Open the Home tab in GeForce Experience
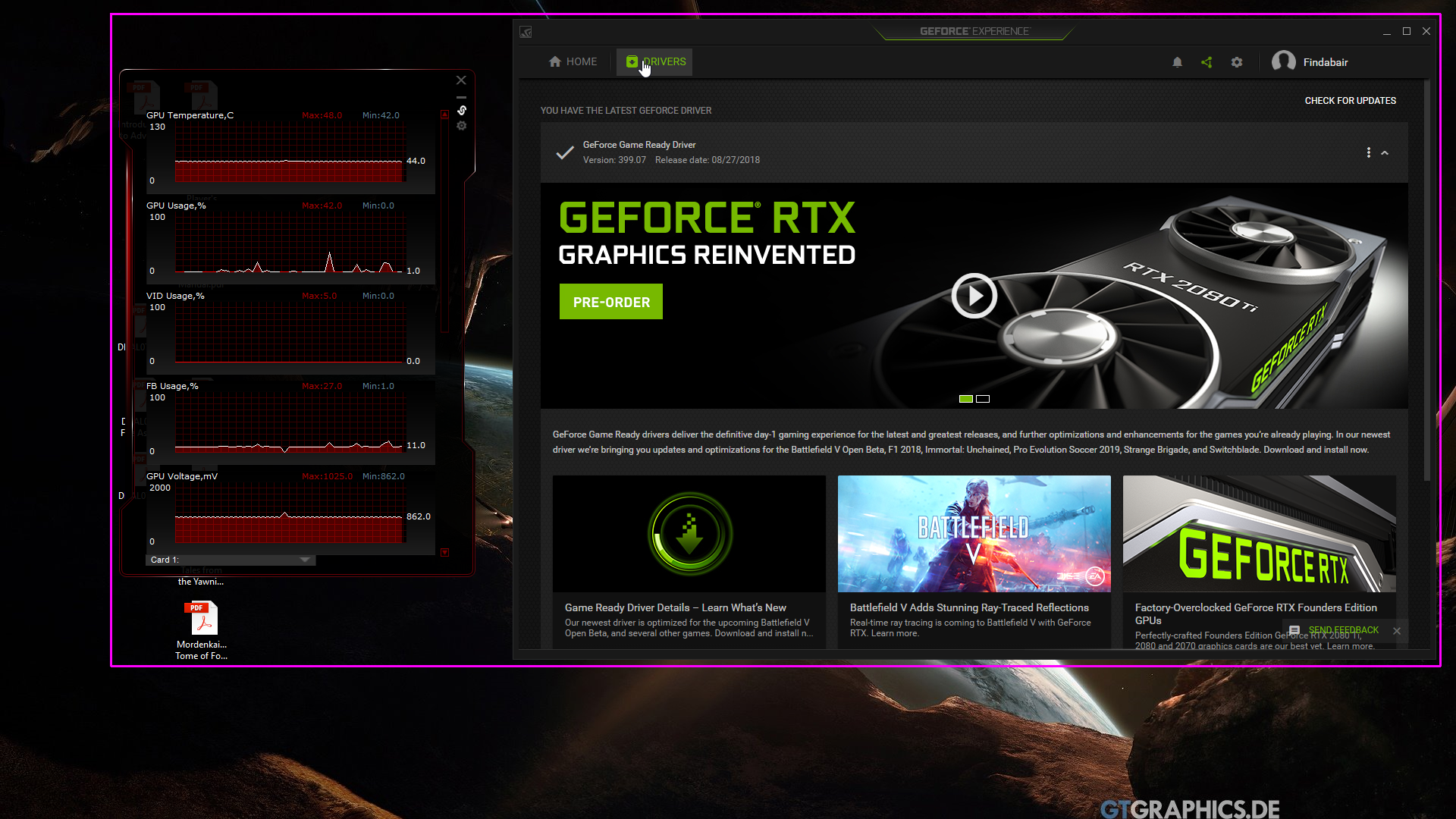This screenshot has width=1456, height=819. 573,61
